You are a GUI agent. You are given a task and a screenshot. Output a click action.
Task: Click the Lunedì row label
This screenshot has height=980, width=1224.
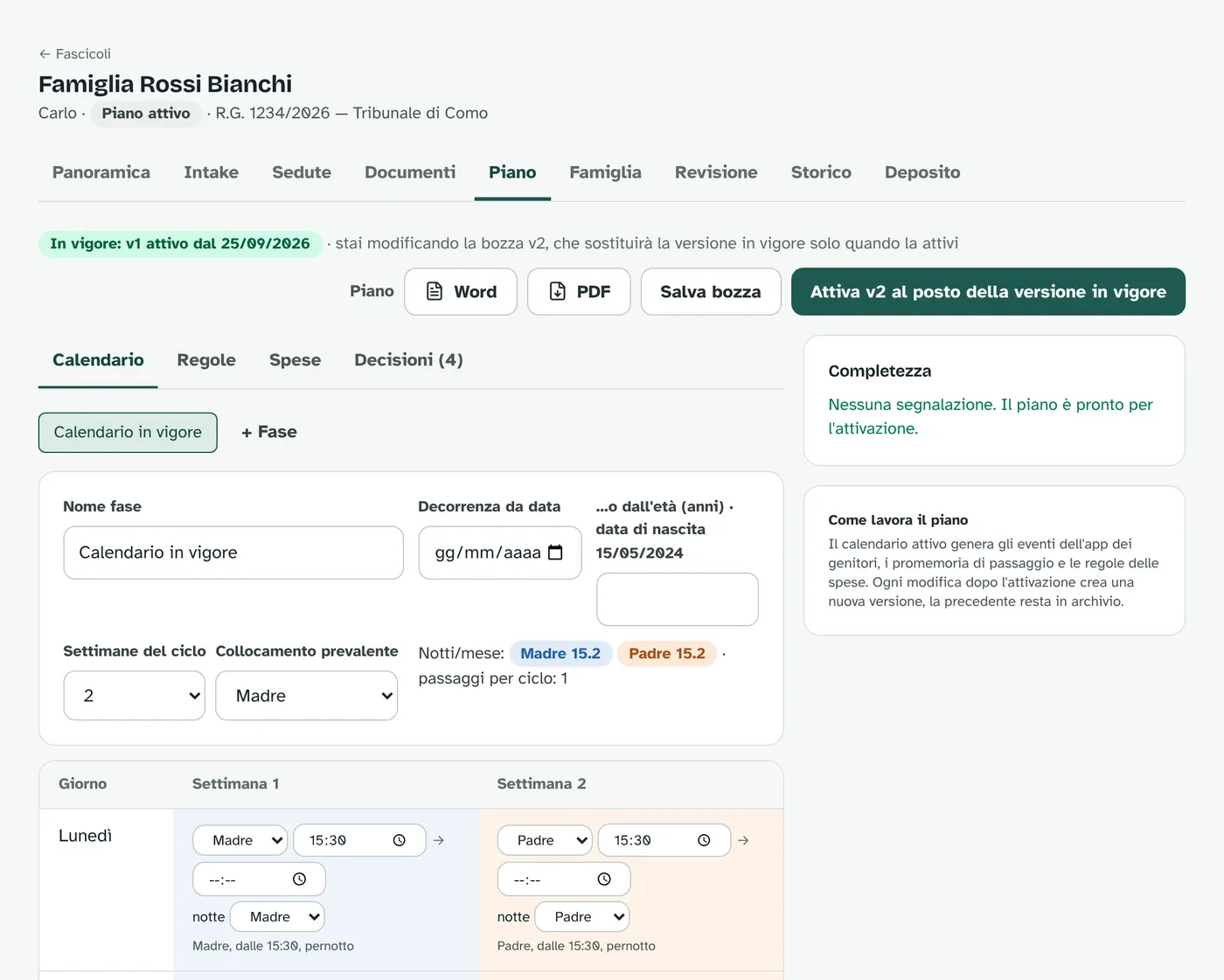click(x=86, y=836)
